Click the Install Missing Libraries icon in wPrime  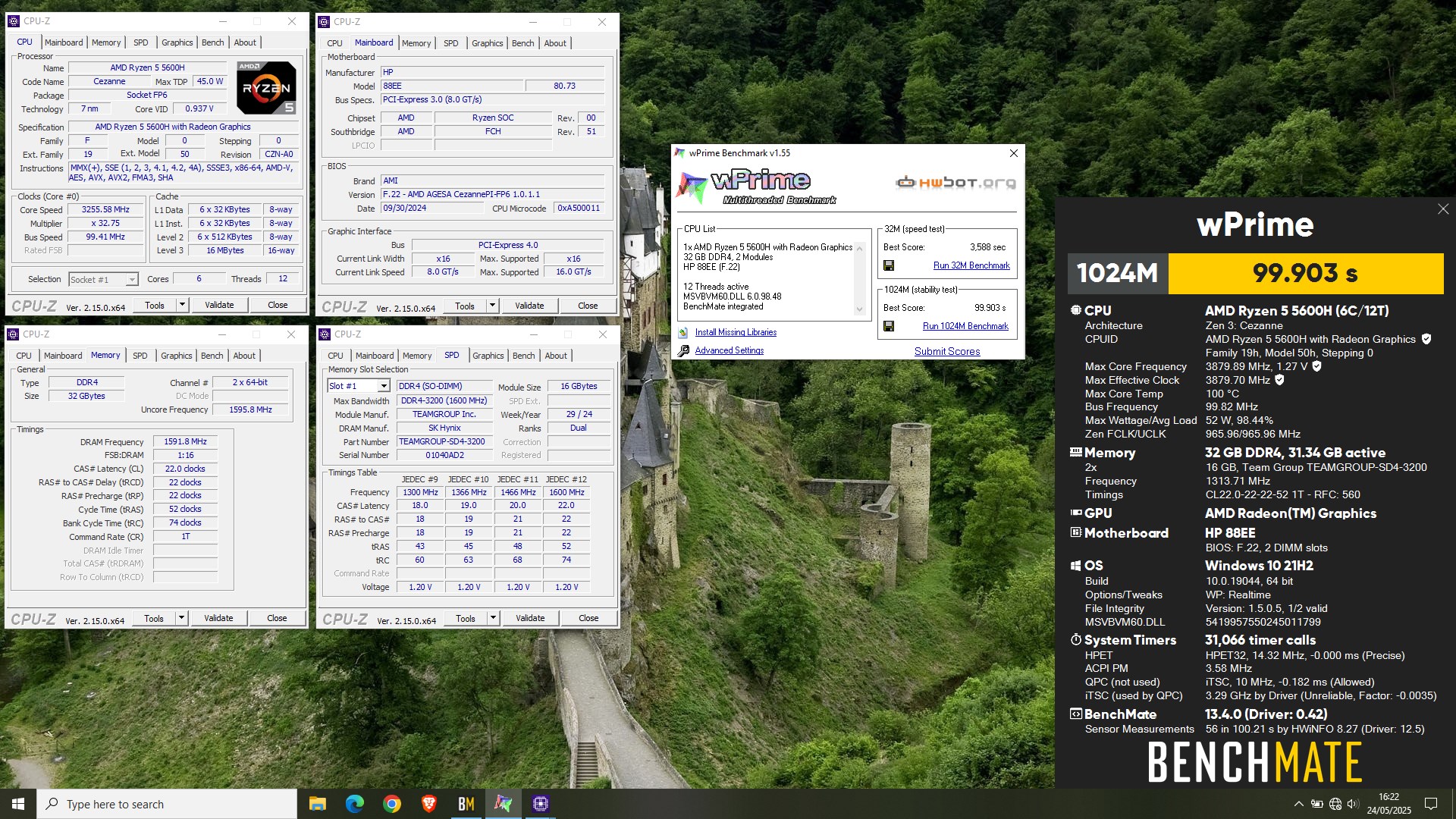point(683,332)
